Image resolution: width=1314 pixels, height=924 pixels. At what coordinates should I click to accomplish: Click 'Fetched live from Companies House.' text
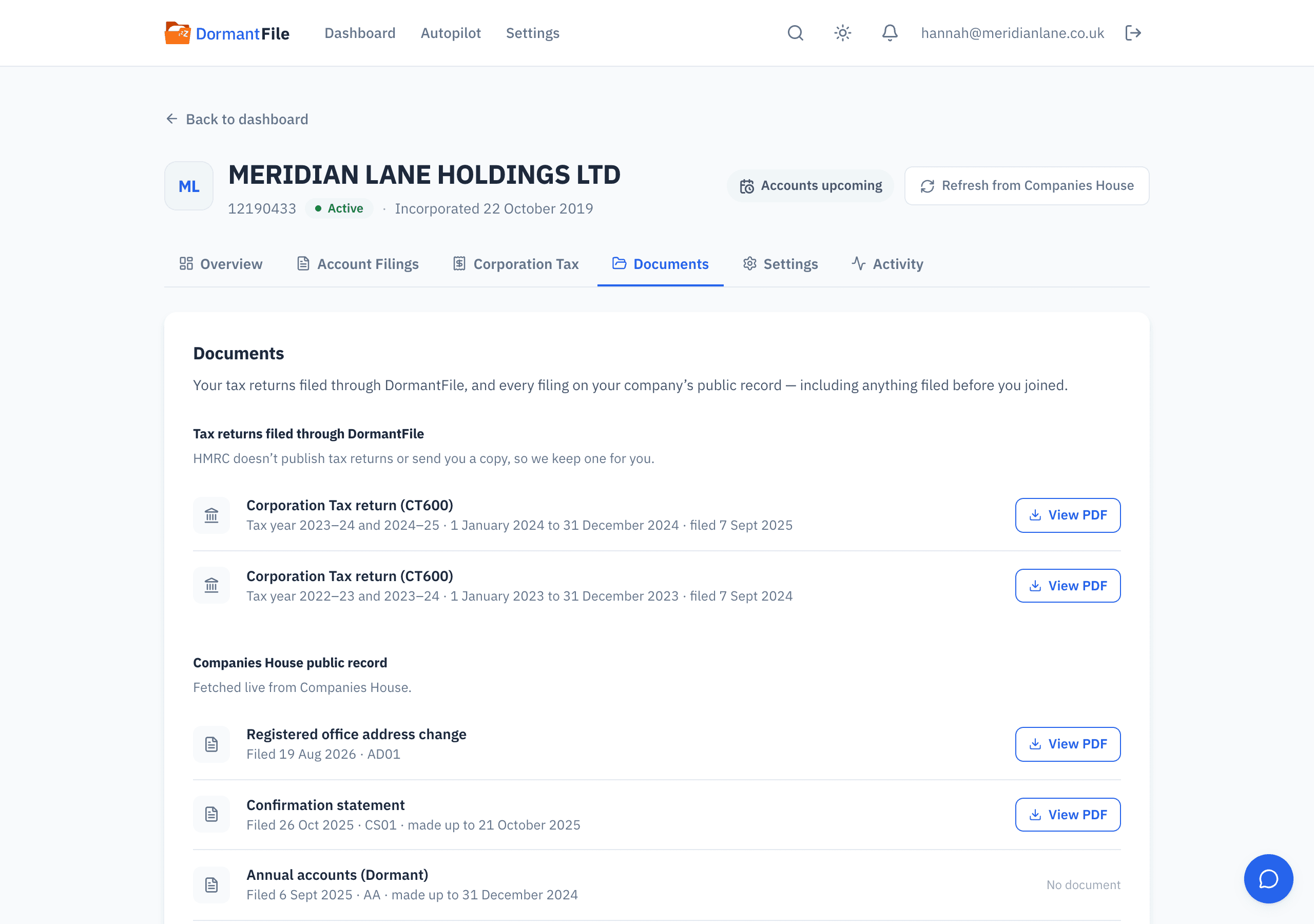(302, 687)
